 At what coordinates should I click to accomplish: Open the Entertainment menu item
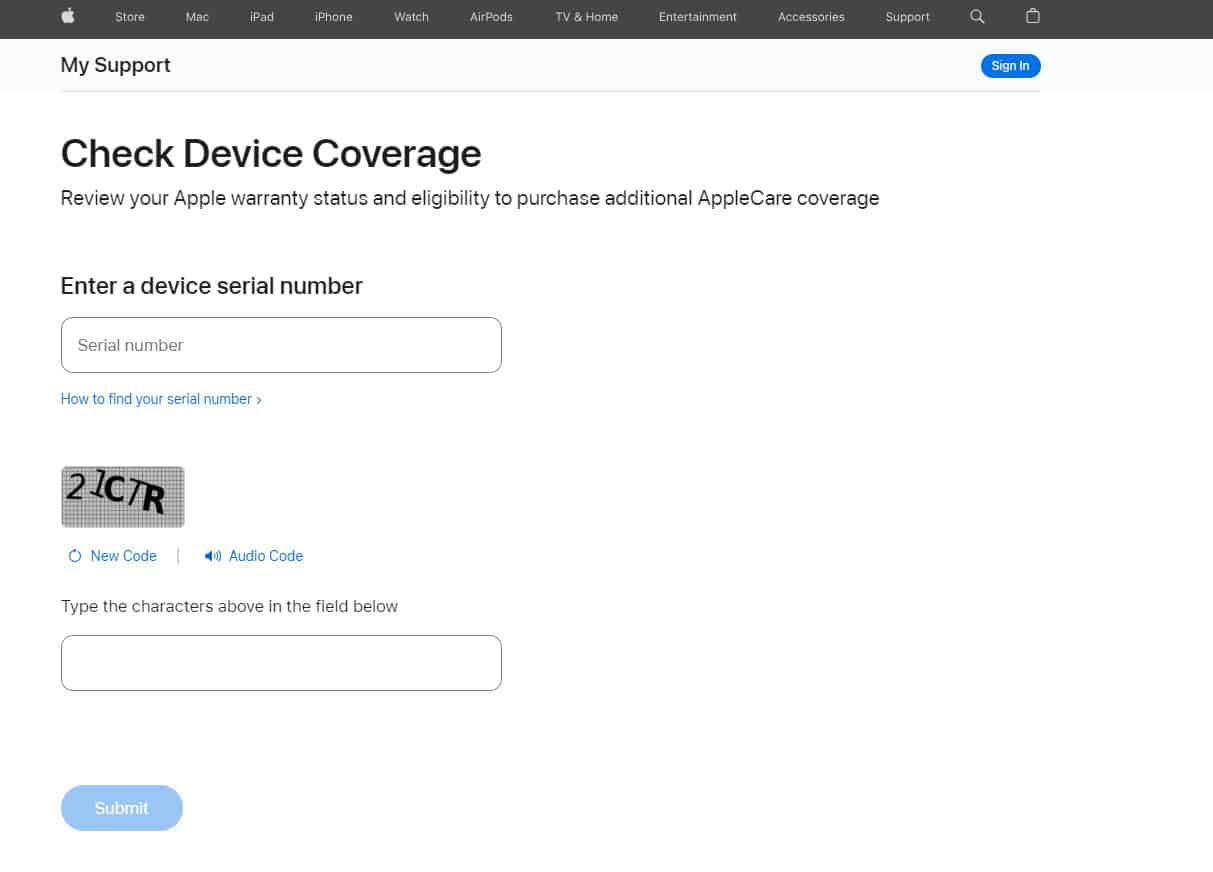697,17
